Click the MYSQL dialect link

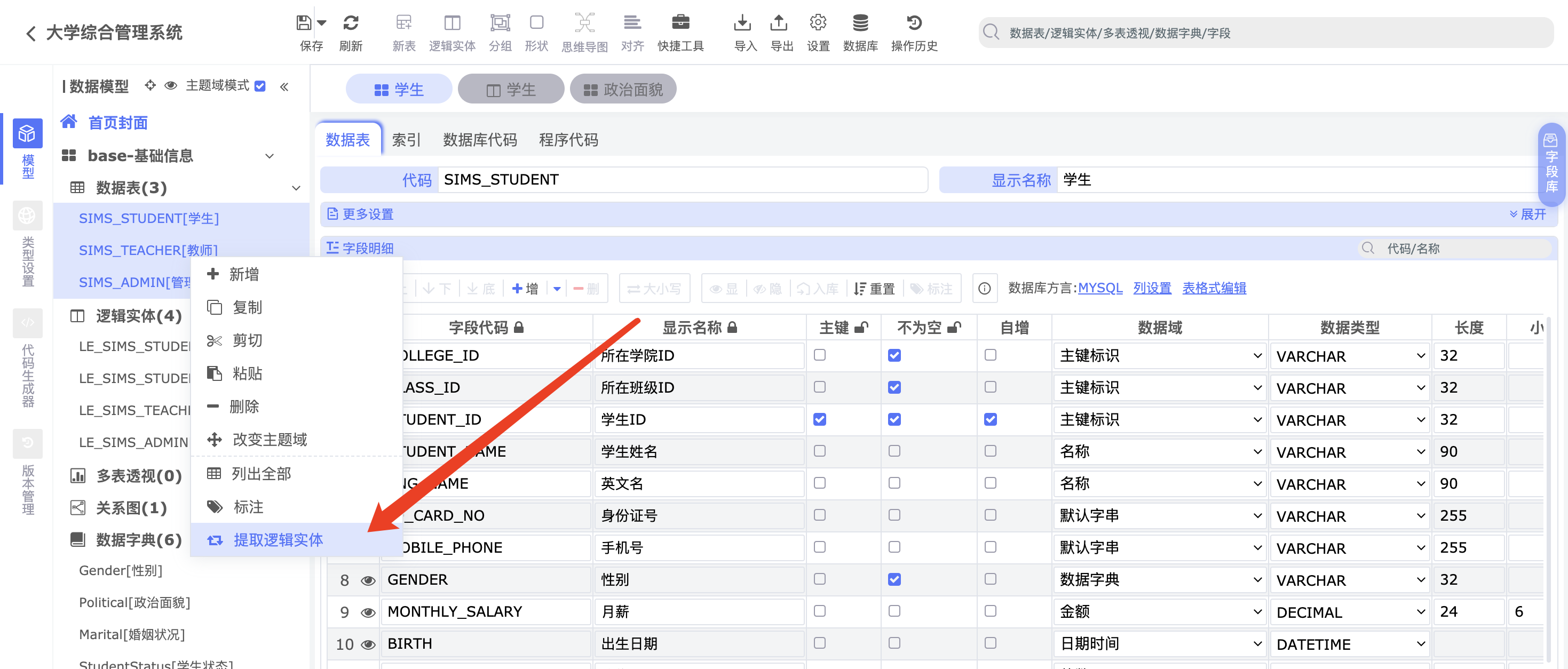1100,288
